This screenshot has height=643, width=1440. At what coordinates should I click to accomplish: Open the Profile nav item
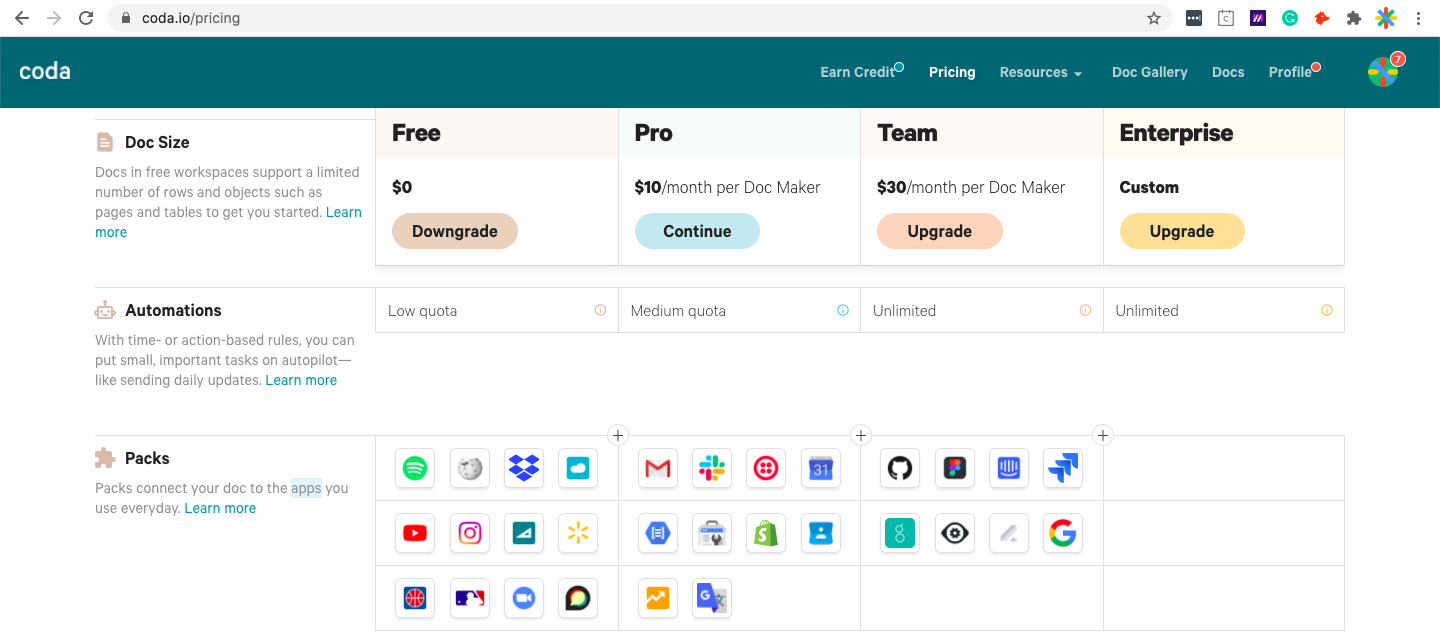[x=1290, y=72]
